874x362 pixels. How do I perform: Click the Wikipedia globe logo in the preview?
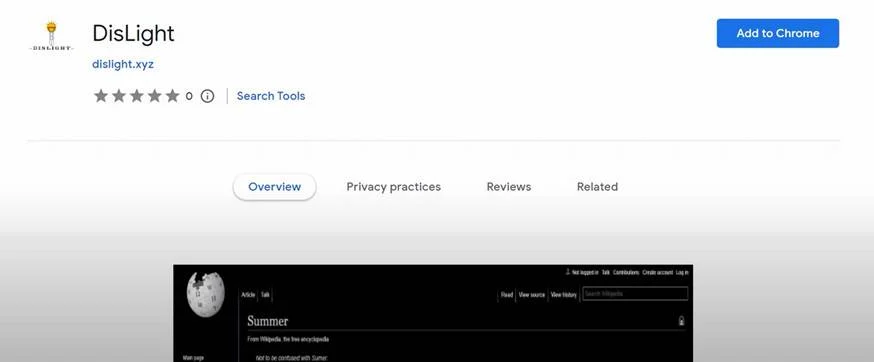(206, 294)
